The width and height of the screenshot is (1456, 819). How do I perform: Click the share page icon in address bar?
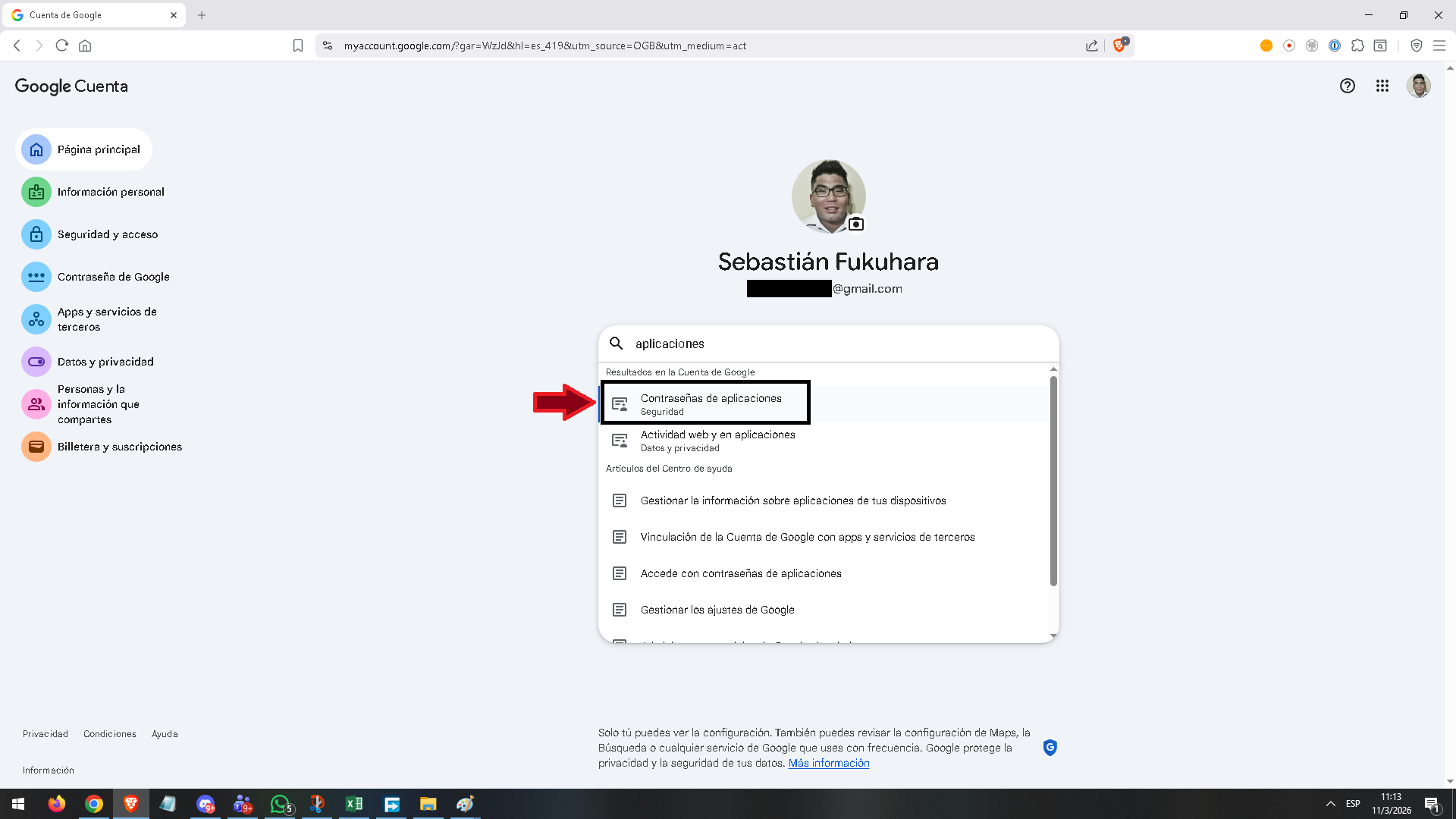point(1091,45)
